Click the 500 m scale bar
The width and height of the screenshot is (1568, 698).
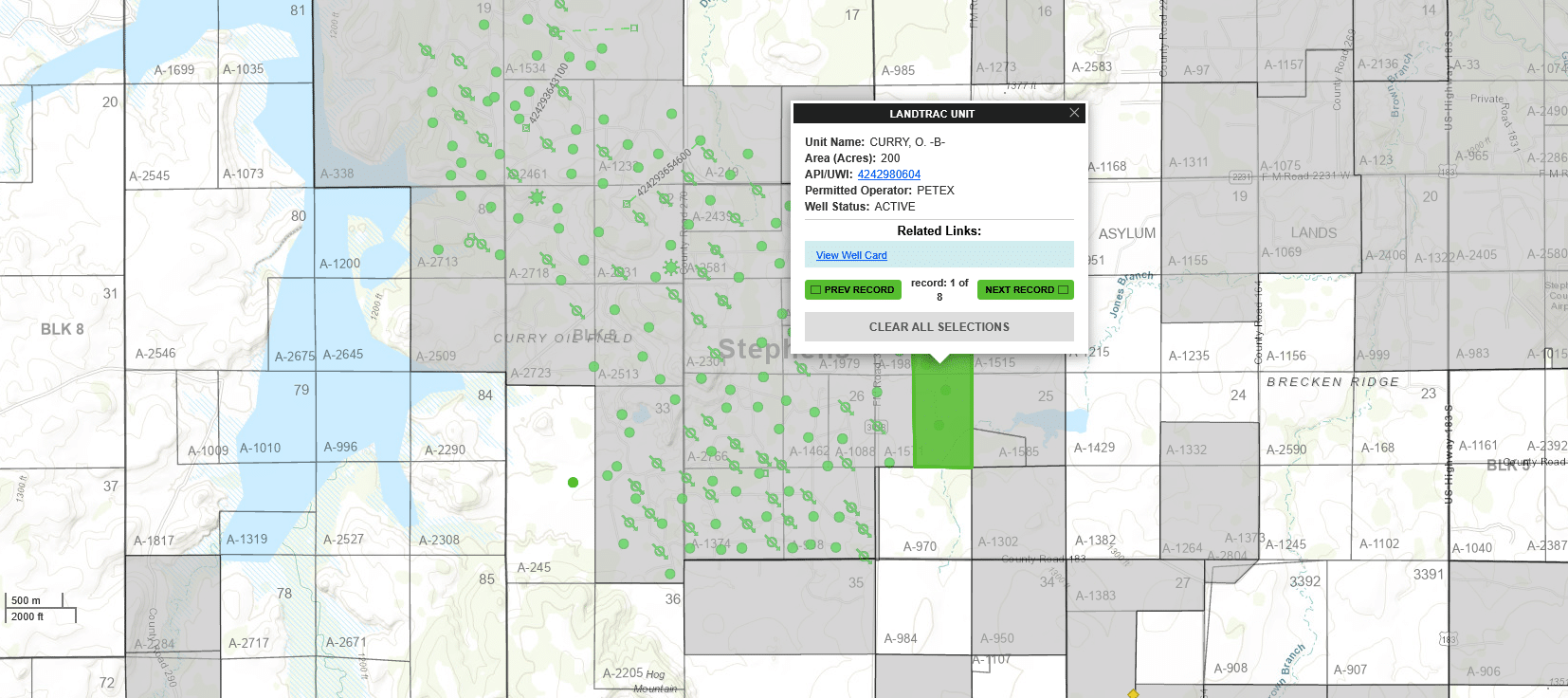36,600
